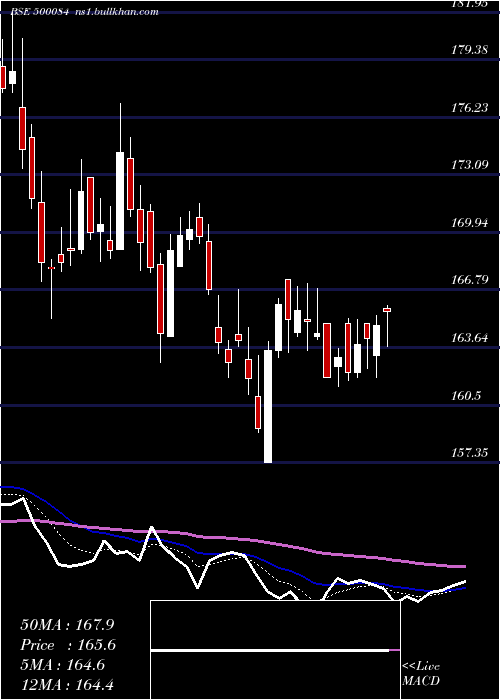Click the 12MA : 164.4 readout
Screen dimensions: 500x700
69,685
